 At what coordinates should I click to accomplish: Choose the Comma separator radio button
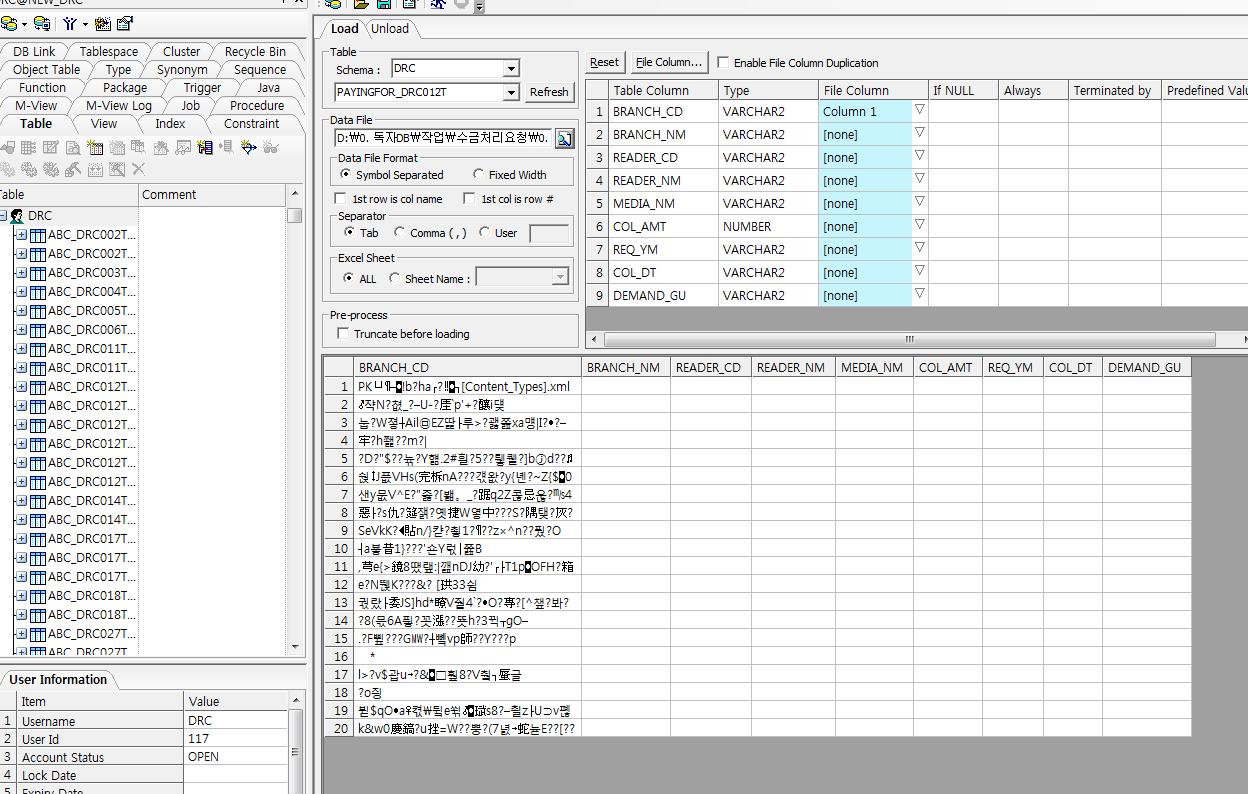[399, 233]
